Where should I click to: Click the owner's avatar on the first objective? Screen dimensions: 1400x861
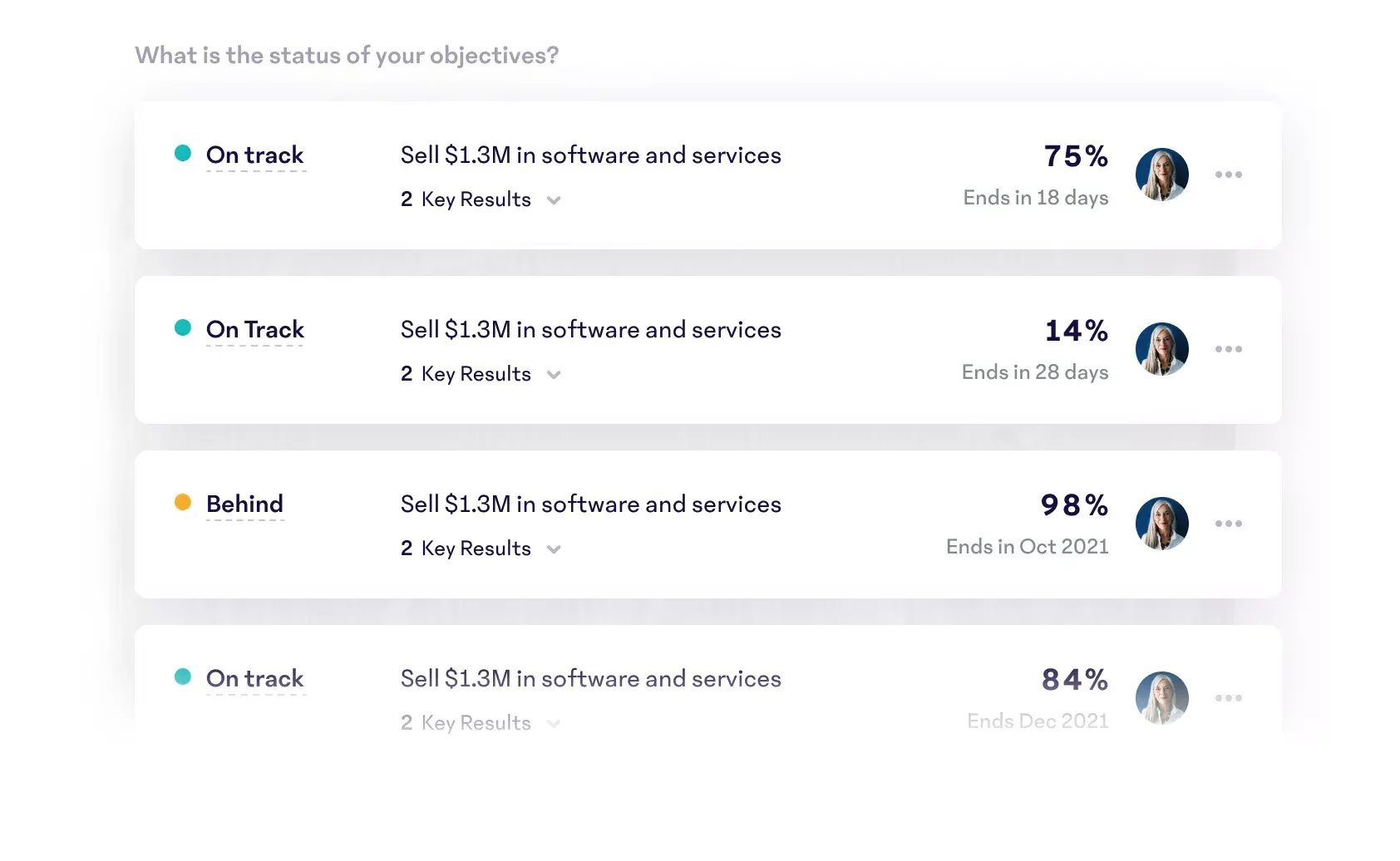tap(1161, 175)
